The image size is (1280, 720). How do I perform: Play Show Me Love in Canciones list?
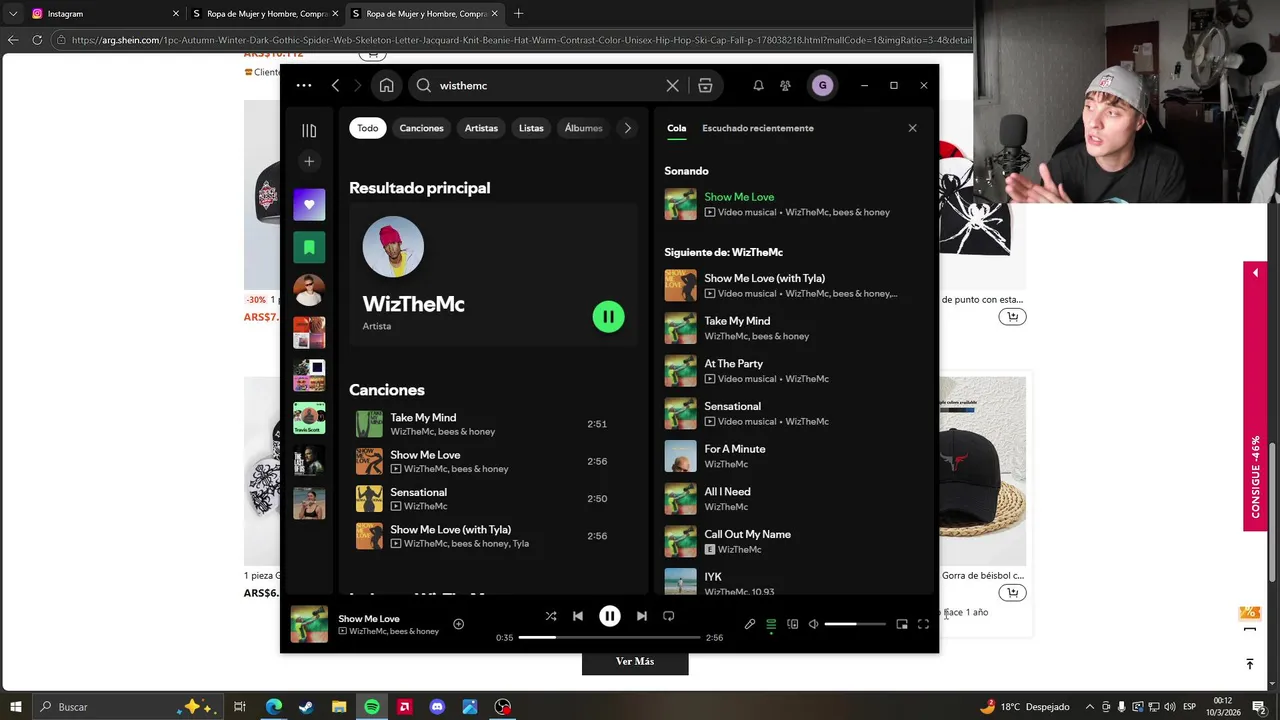click(x=493, y=461)
